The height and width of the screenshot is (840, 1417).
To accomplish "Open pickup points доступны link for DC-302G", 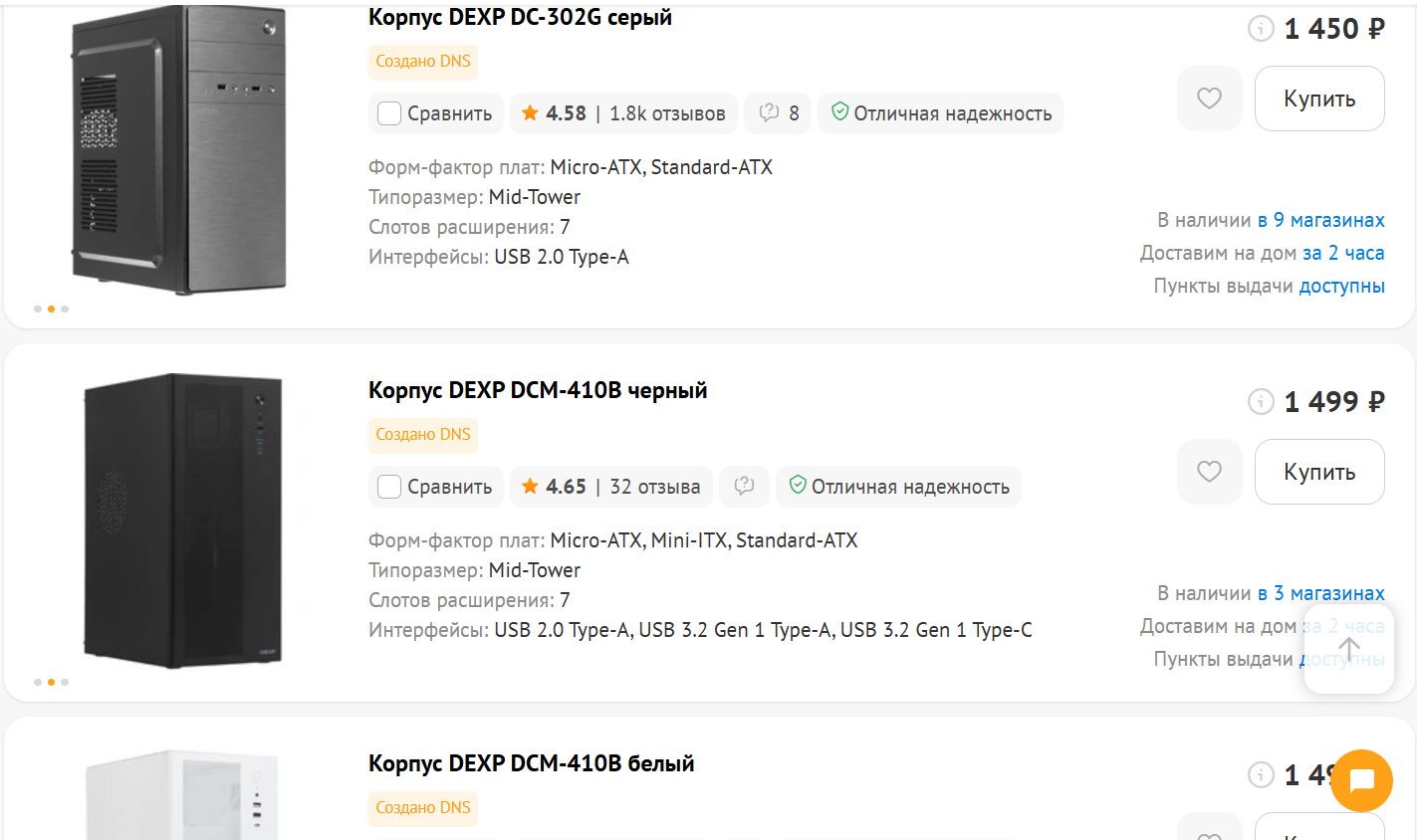I will point(1342,286).
